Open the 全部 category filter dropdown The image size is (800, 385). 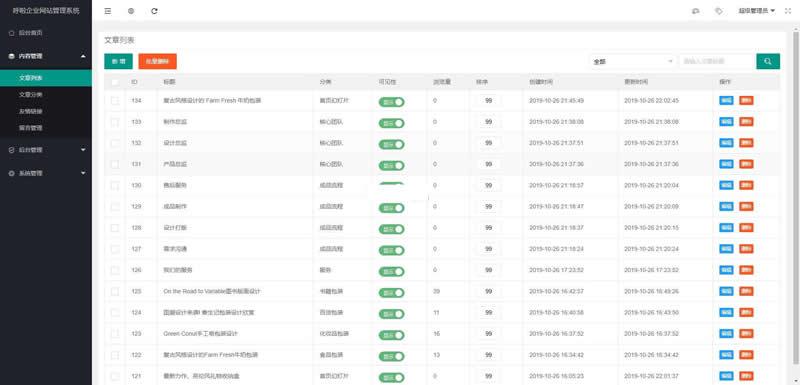coord(633,61)
